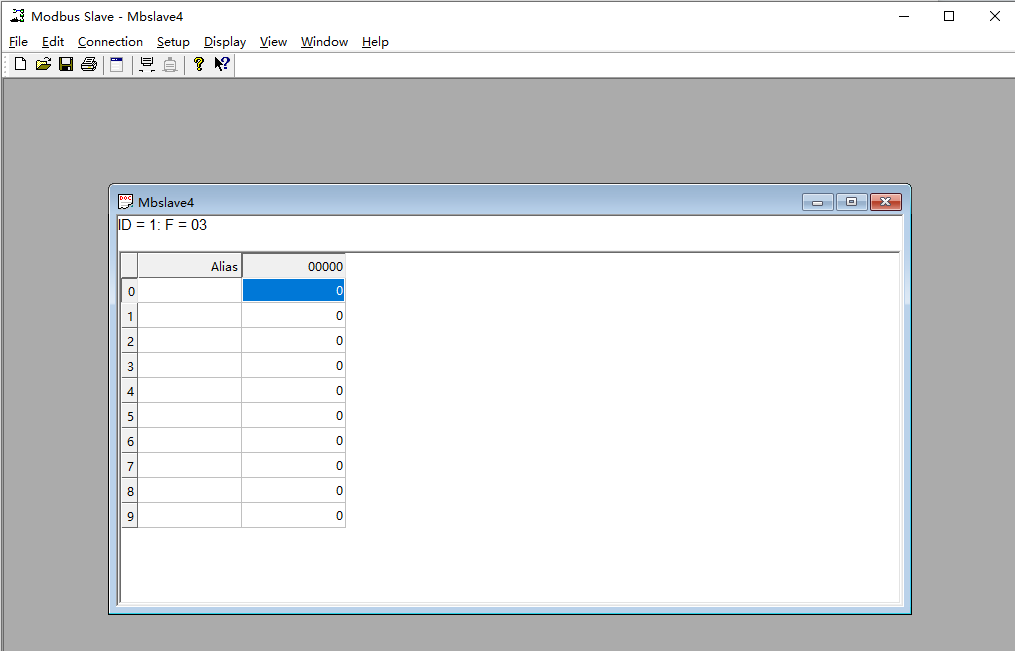Select the Alias cell in row 8
The width and height of the screenshot is (1015, 651).
click(x=190, y=491)
